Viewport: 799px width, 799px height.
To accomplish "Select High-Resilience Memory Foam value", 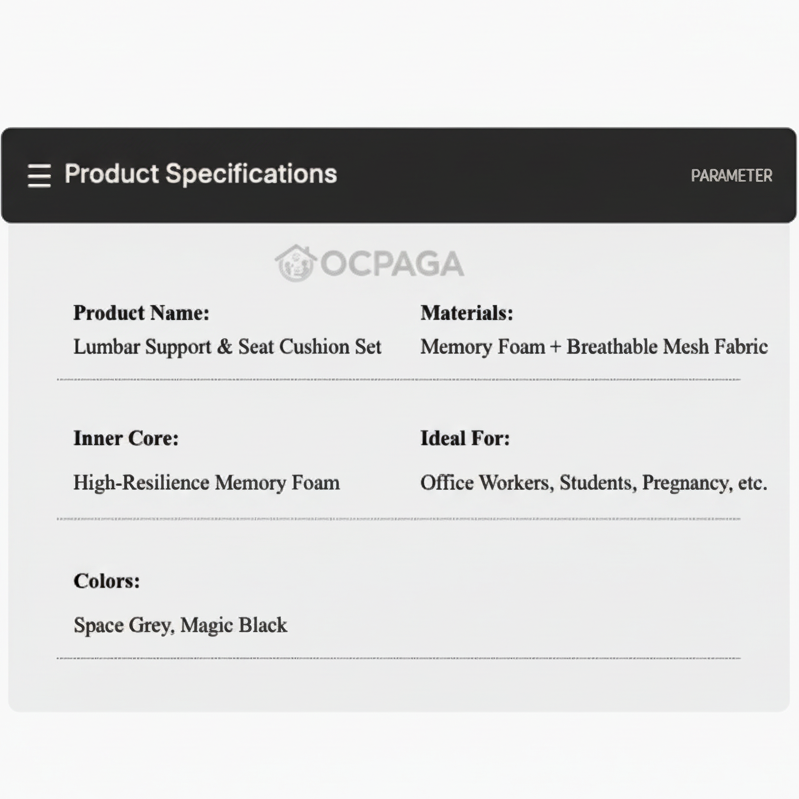I will tap(206, 483).
